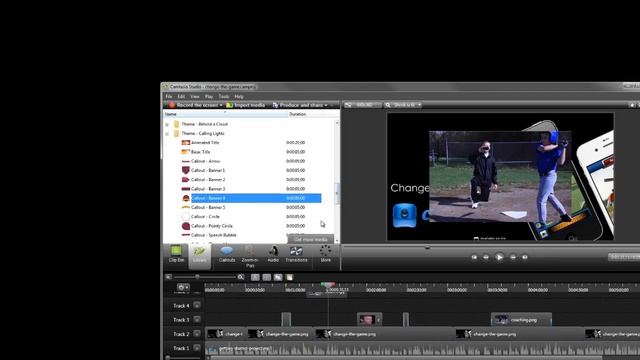This screenshot has width=640, height=360.
Task: Click the step forward preview button
Action: [x=513, y=257]
